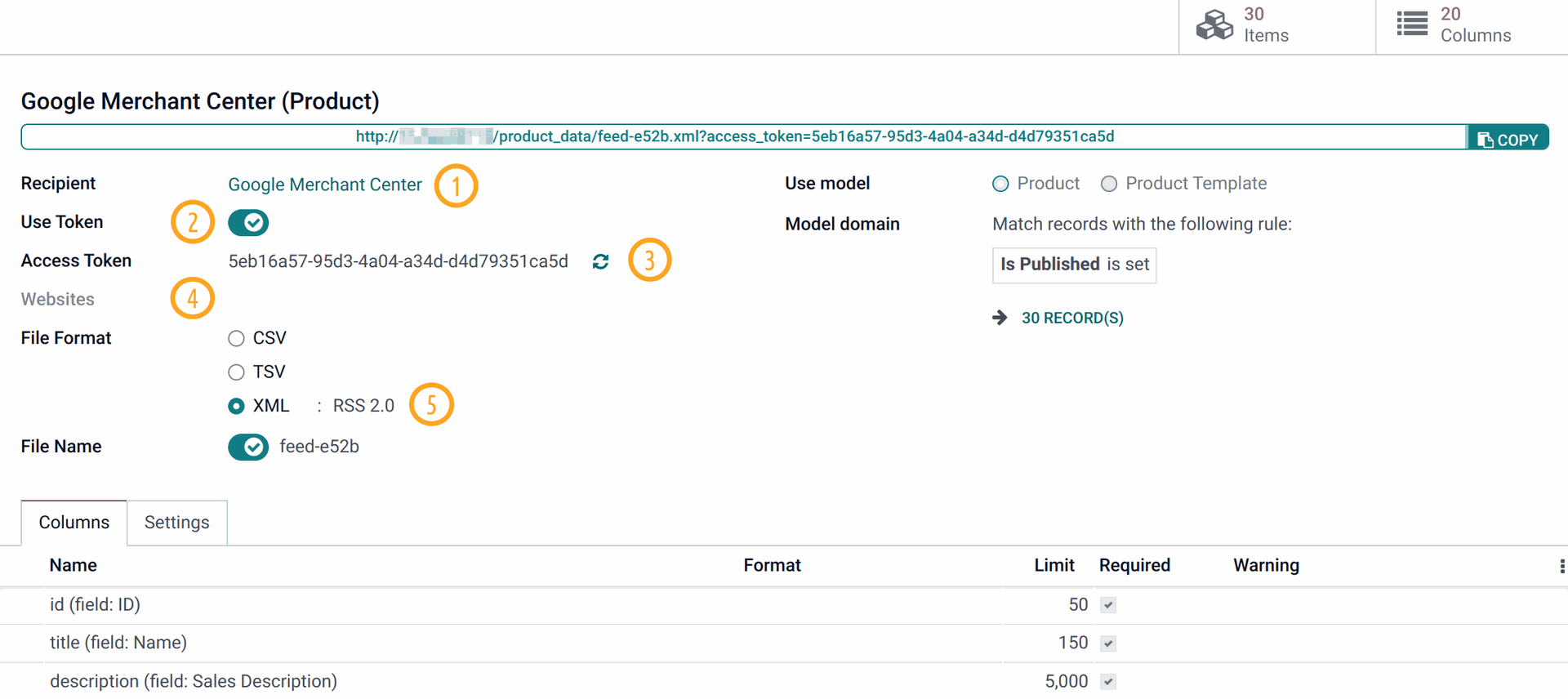
Task: Open the id (field: ID) row
Action: click(784, 605)
